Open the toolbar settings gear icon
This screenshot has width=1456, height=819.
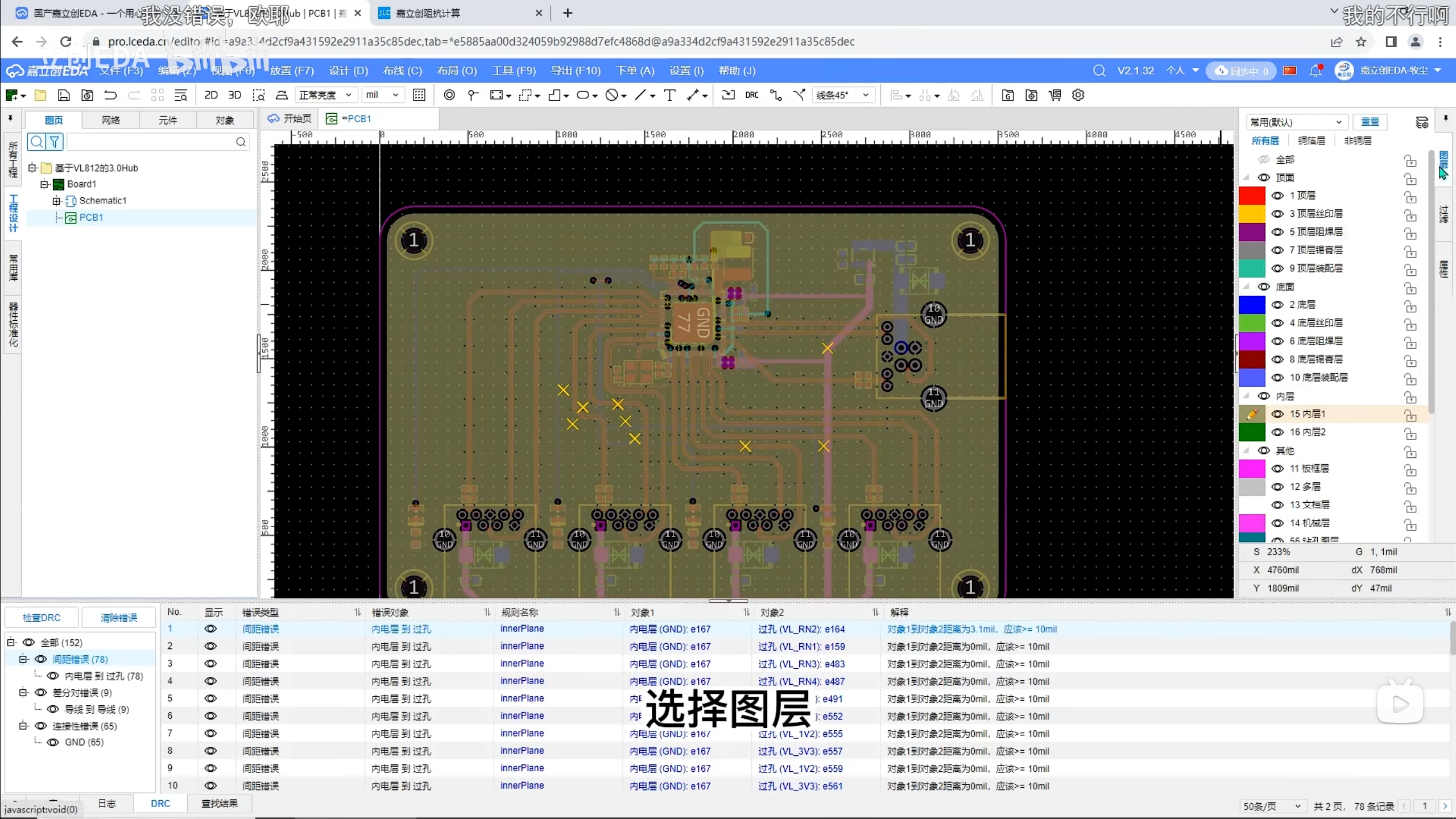1078,95
